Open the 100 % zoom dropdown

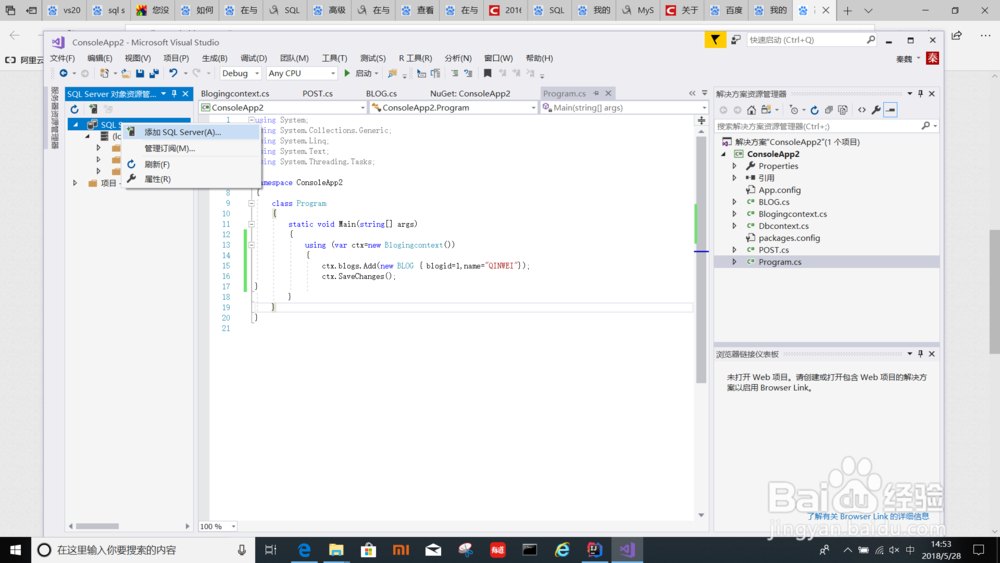coord(217,526)
